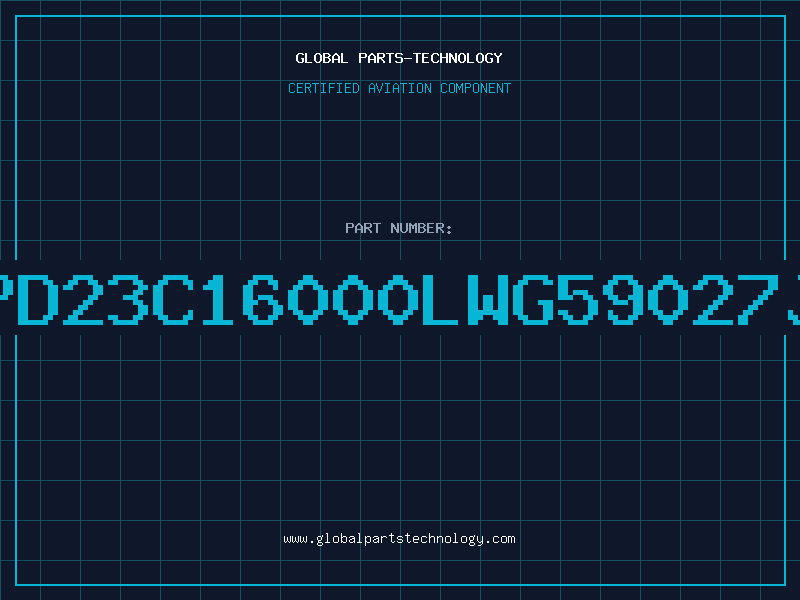Click letter G in the part number
This screenshot has height=600, width=800.
(x=534, y=299)
